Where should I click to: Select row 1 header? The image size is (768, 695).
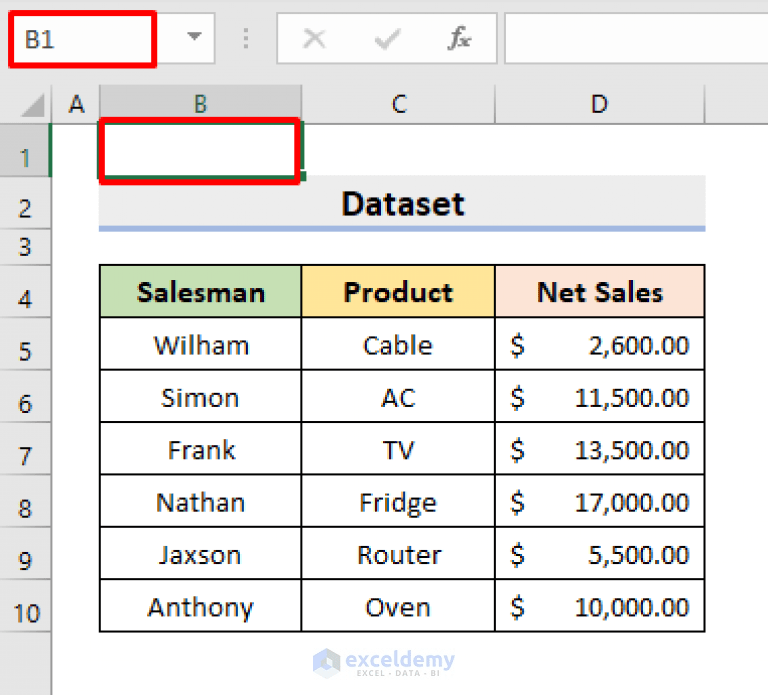pyautogui.click(x=25, y=150)
